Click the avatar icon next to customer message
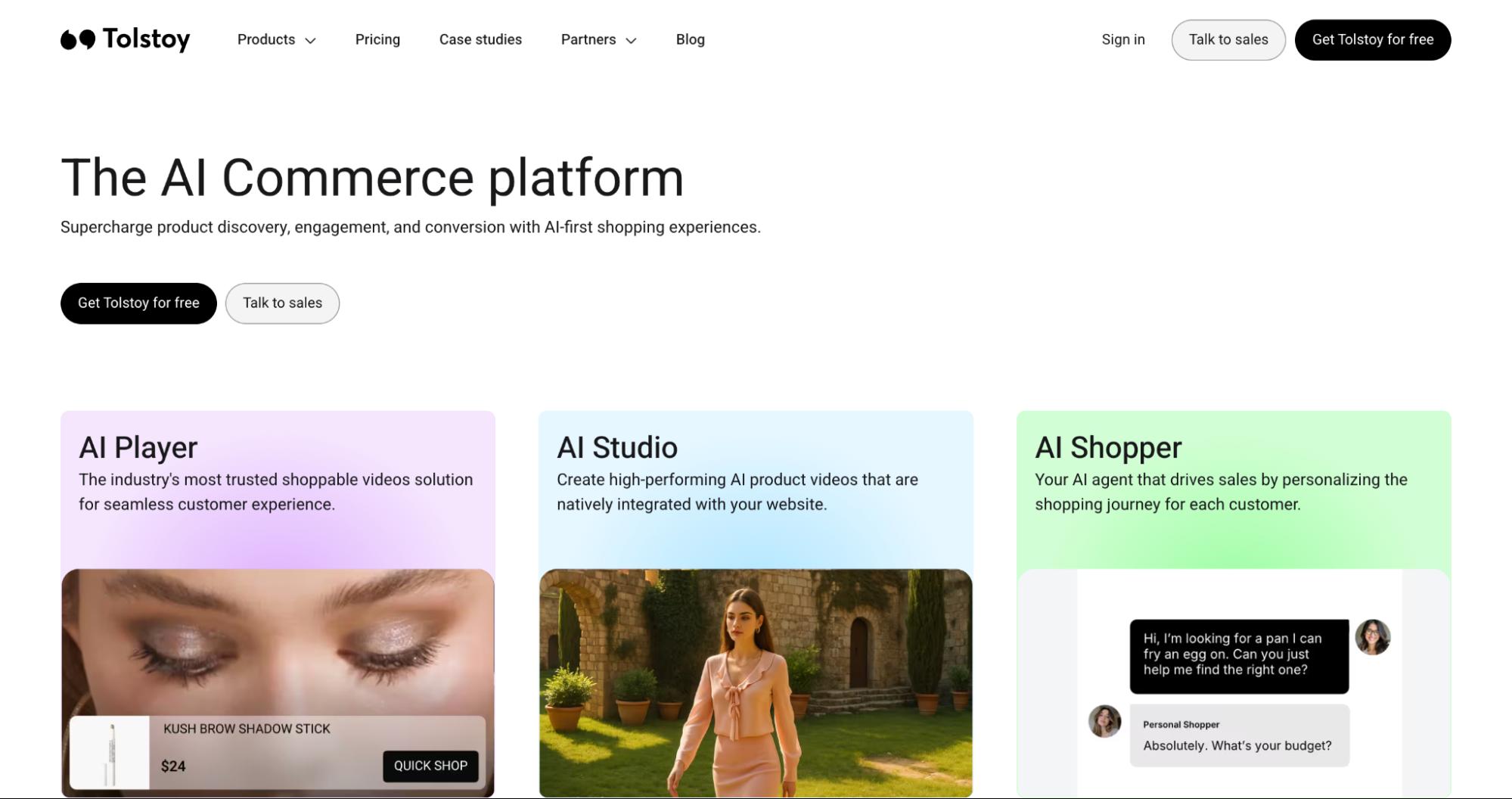1512x799 pixels. 1374,638
